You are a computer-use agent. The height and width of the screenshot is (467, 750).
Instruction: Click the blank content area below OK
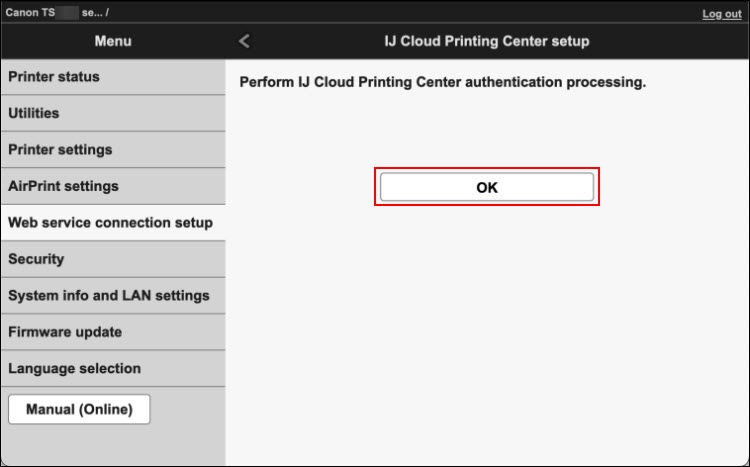coord(487,330)
